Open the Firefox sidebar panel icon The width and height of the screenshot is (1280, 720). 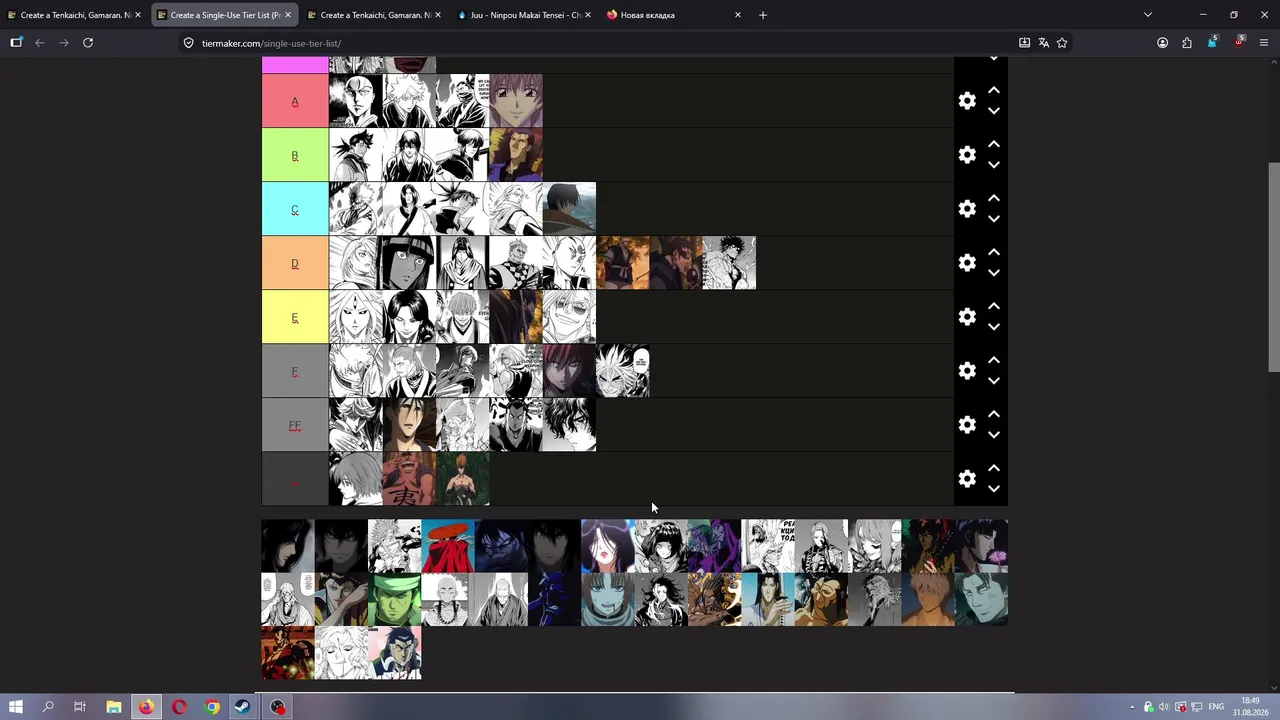16,43
